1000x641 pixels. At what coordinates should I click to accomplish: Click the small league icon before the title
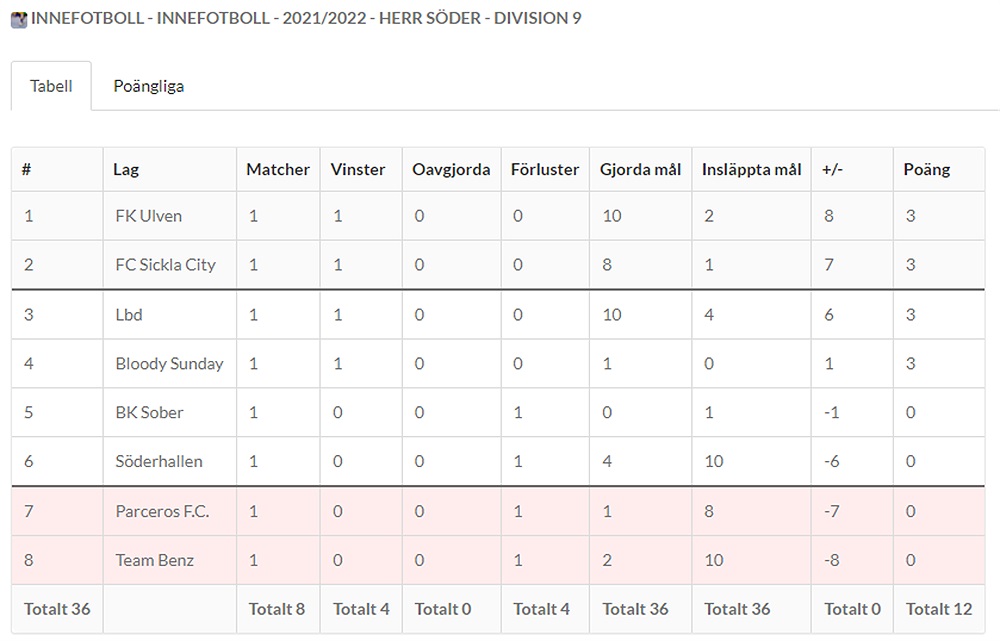pyautogui.click(x=19, y=19)
